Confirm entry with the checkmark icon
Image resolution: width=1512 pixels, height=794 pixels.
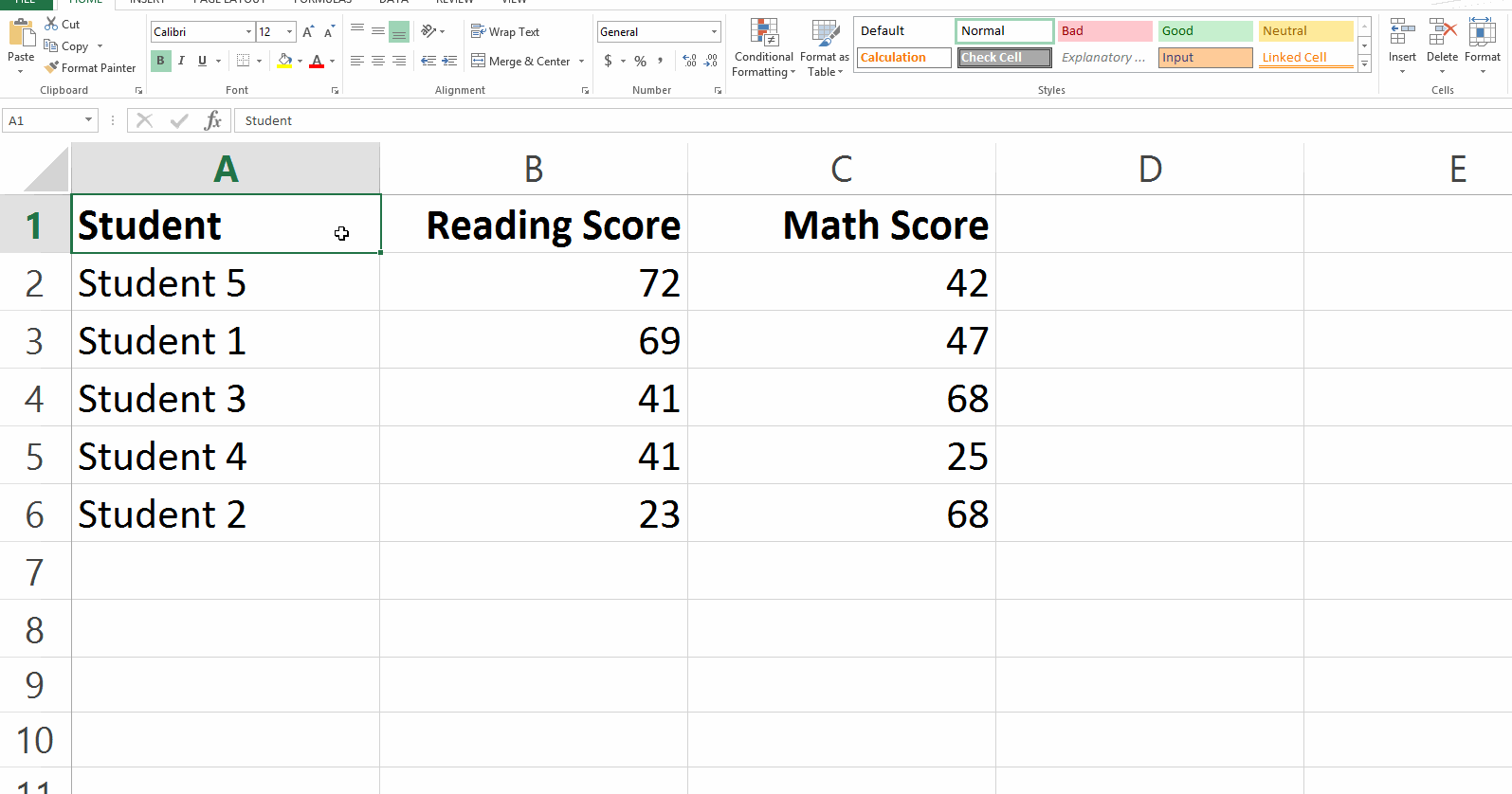click(x=178, y=120)
